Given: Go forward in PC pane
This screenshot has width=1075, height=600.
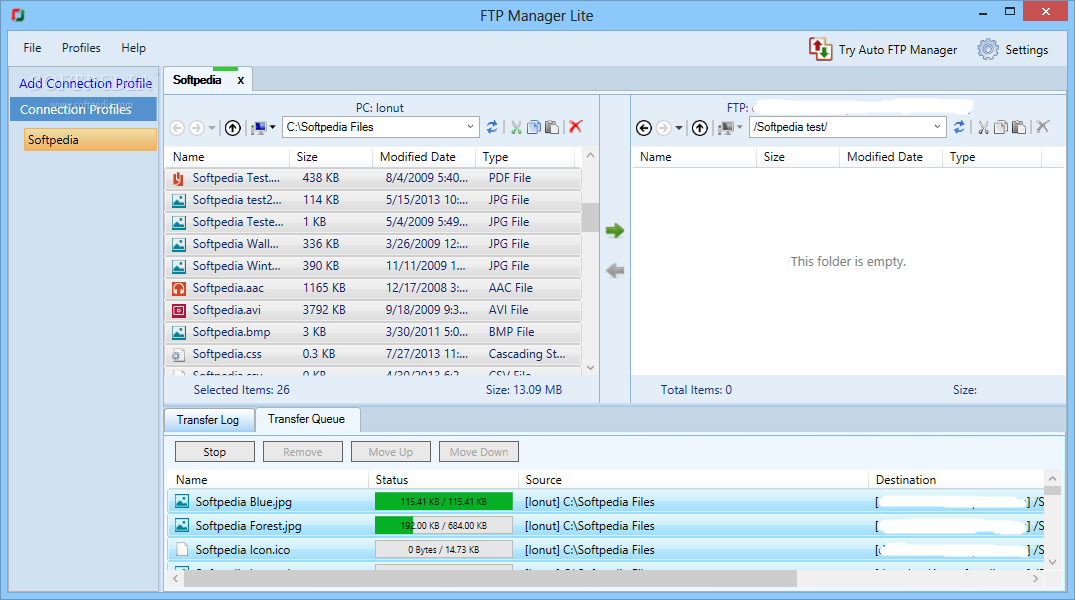Looking at the screenshot, I should coord(197,128).
